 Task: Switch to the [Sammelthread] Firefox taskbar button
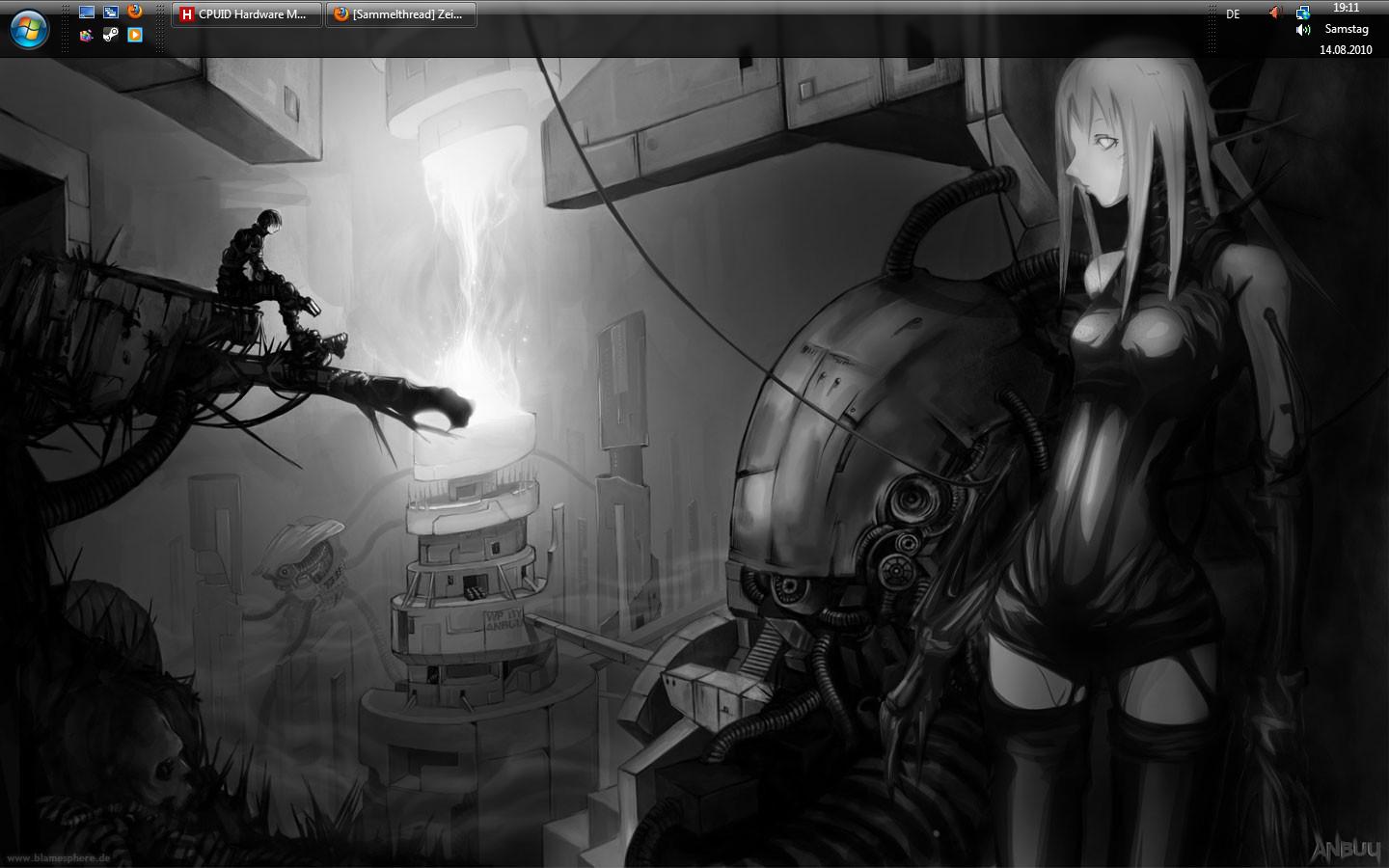[x=401, y=14]
